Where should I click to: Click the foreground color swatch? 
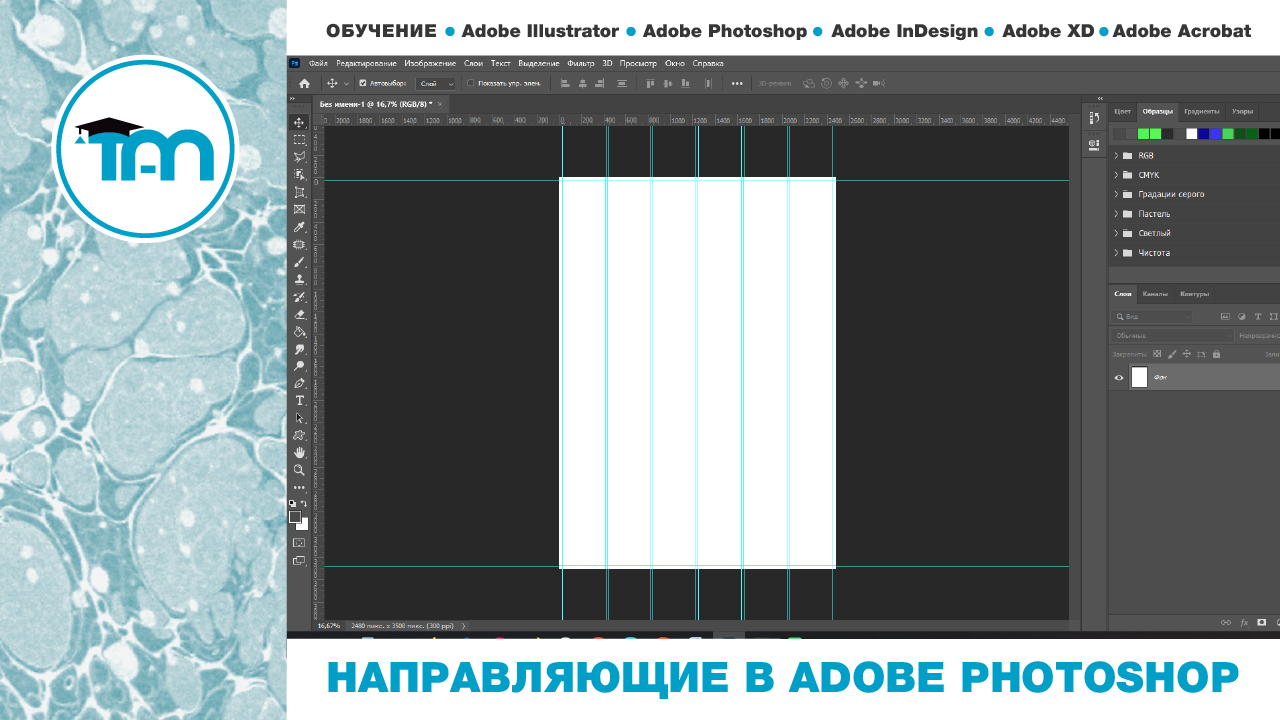[x=294, y=517]
